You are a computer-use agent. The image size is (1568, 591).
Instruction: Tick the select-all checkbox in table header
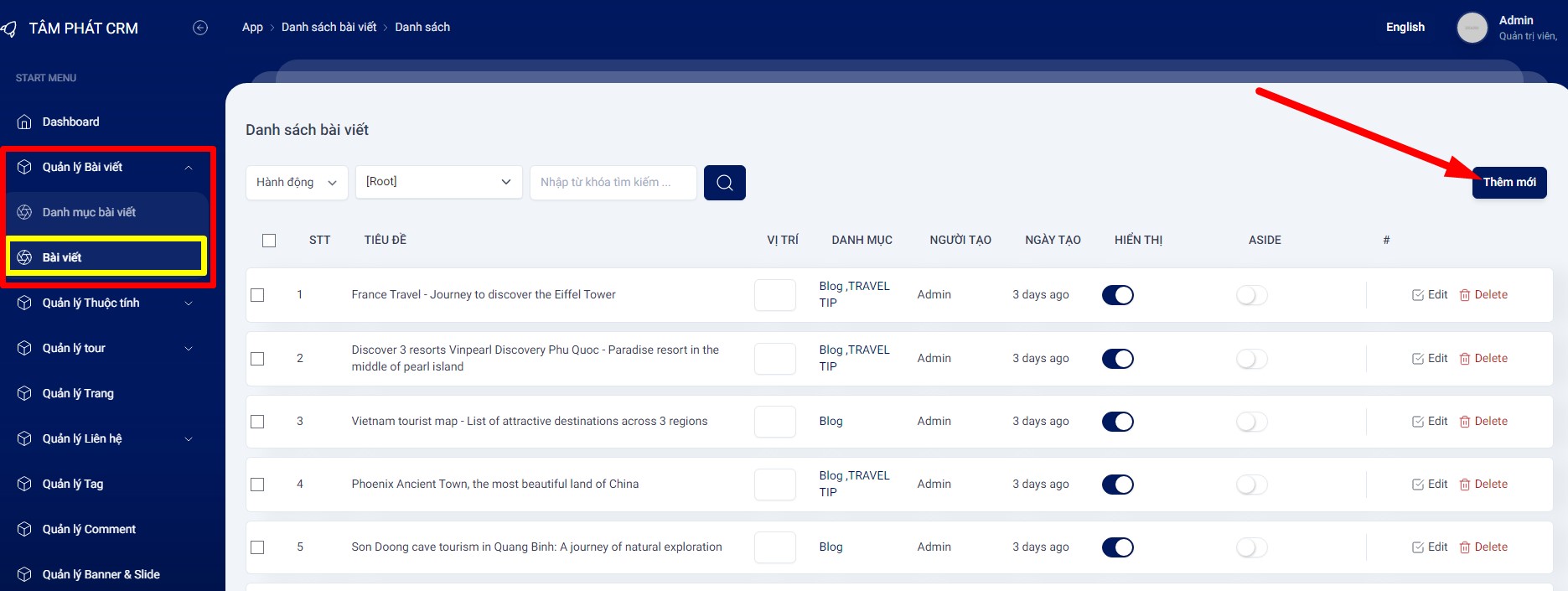(x=269, y=241)
